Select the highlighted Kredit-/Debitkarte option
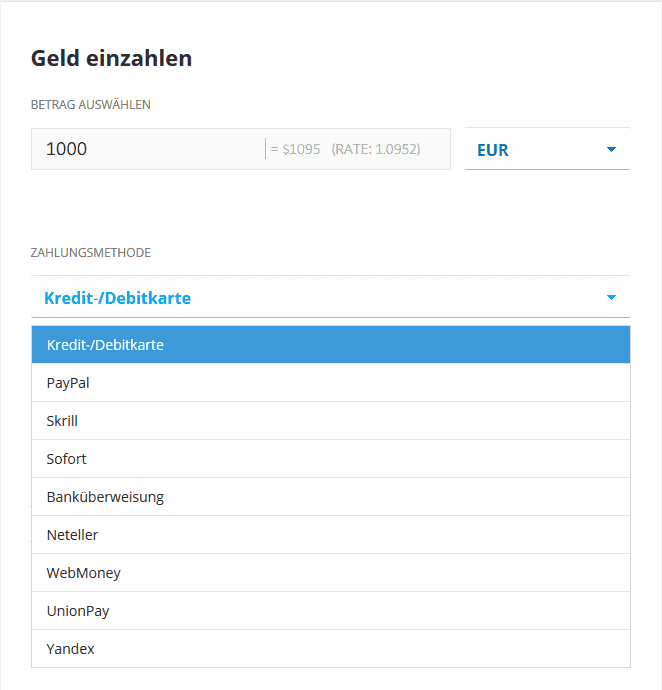The height and width of the screenshot is (690, 662). coord(330,345)
